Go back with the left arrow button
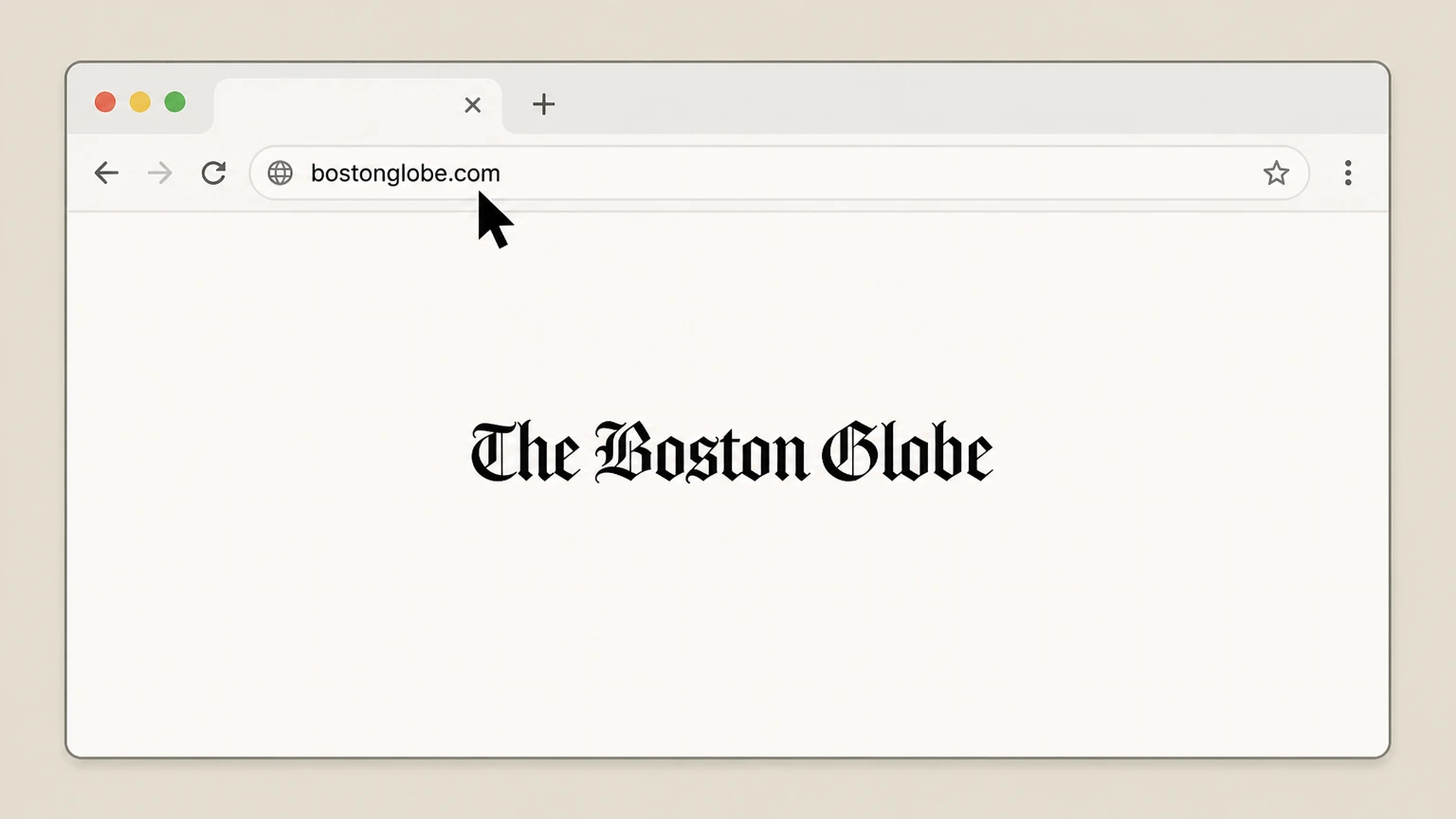Viewport: 1456px width, 819px height. tap(106, 173)
